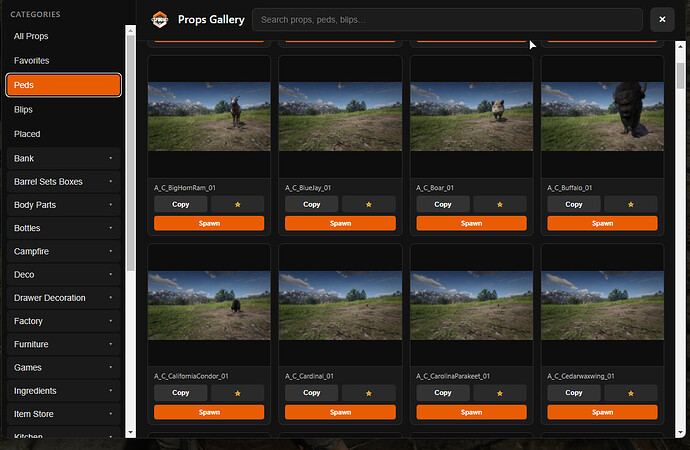Viewport: 690px width, 450px height.
Task: Click the categories sidebar scrollbar down arrow
Action: 130,432
